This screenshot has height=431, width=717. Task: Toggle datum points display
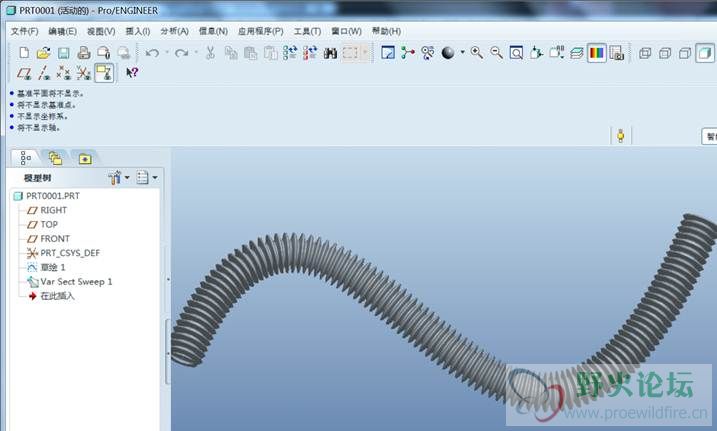64,73
